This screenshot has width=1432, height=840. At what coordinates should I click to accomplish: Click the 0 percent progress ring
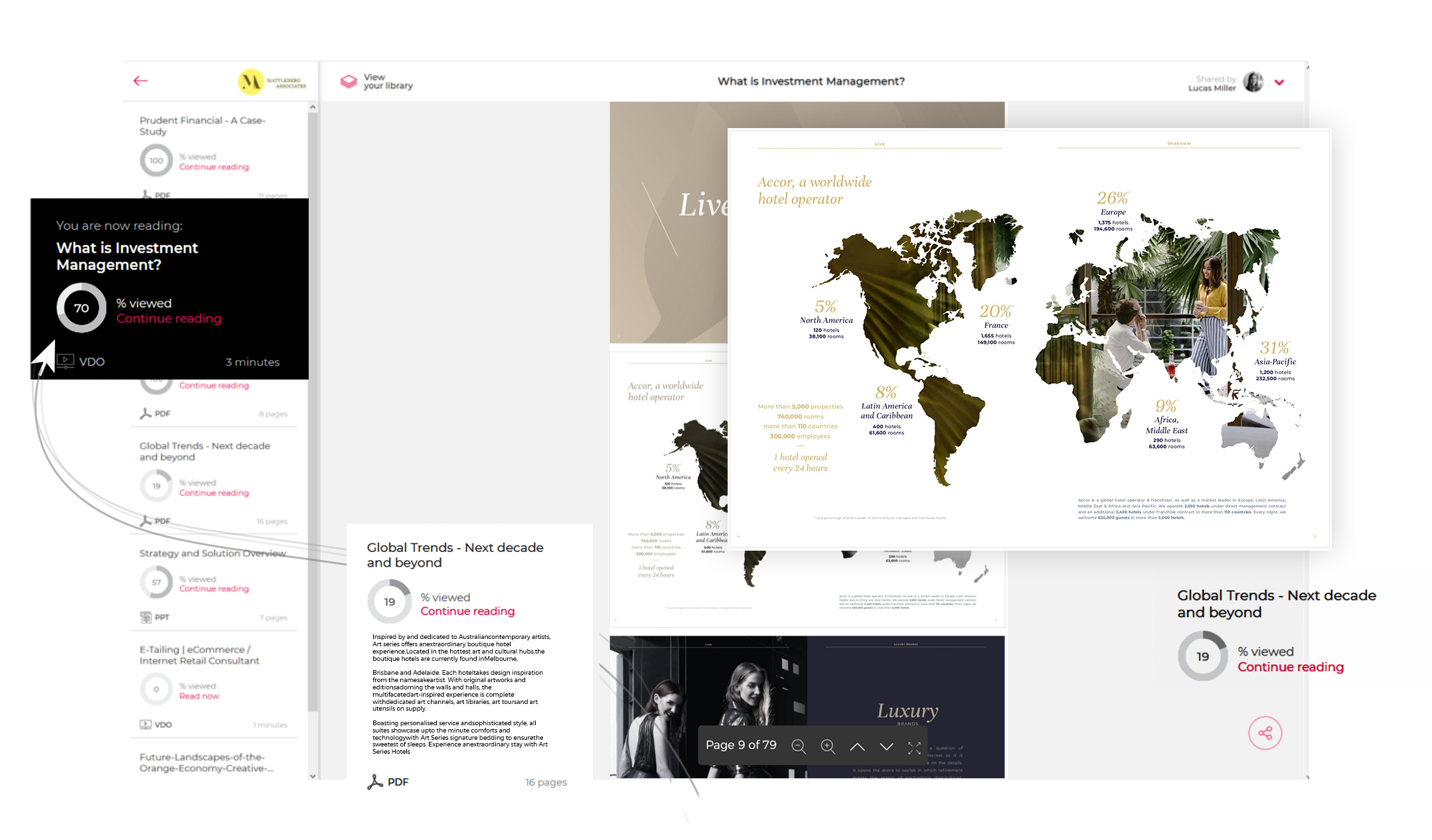(156, 689)
